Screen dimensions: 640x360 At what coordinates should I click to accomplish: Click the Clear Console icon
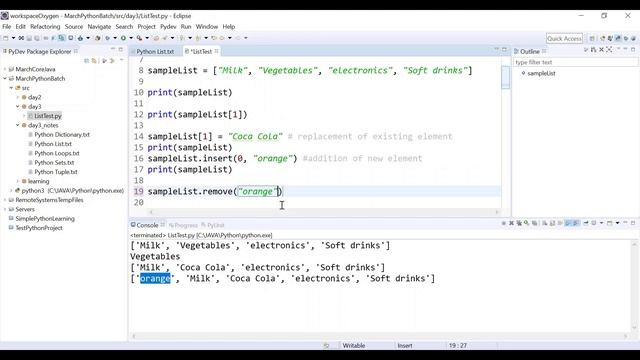tap(545, 223)
